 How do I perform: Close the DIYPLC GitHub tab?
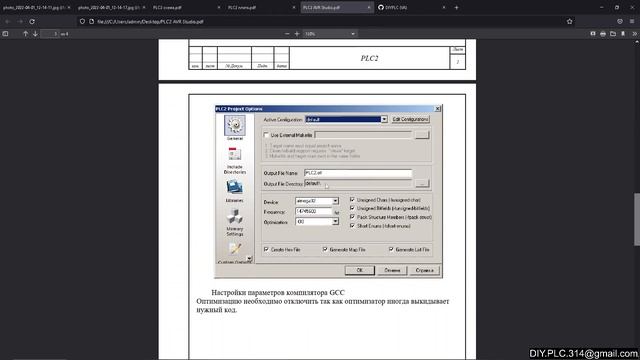(x=444, y=7)
